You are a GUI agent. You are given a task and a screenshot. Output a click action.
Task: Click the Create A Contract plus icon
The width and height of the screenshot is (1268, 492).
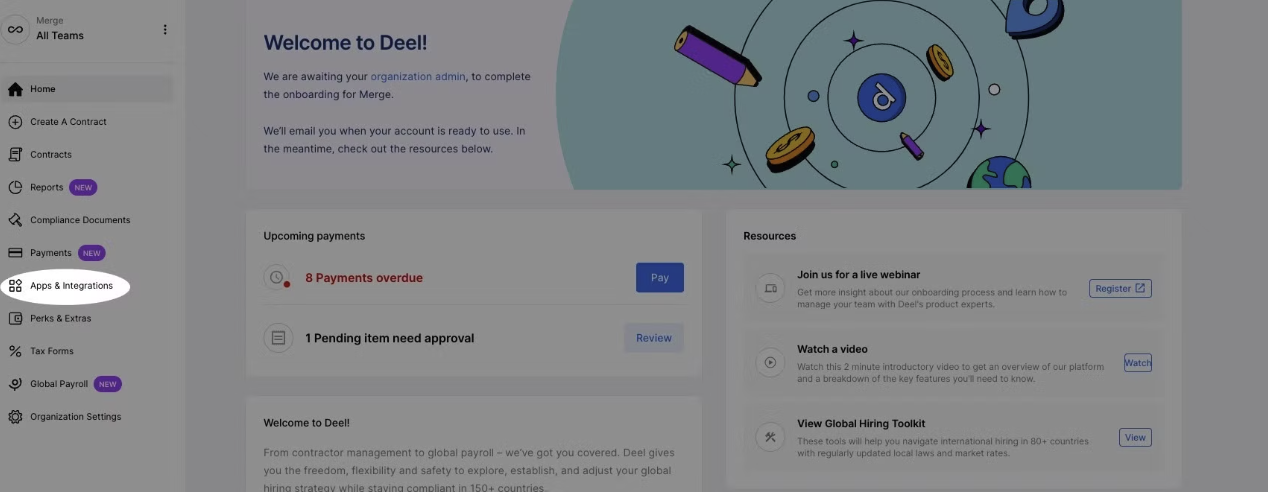click(15, 122)
